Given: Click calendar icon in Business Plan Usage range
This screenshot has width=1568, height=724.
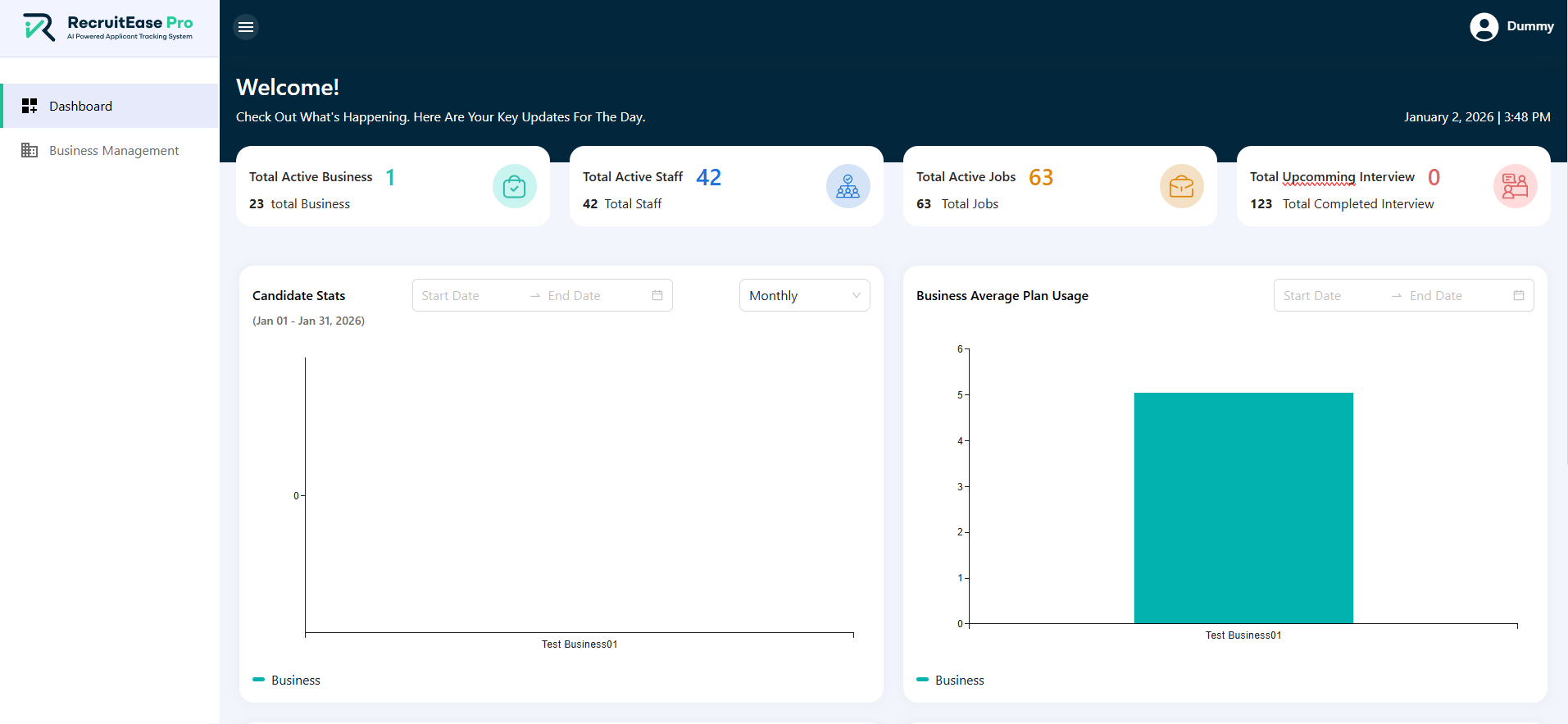Looking at the screenshot, I should tap(1519, 295).
